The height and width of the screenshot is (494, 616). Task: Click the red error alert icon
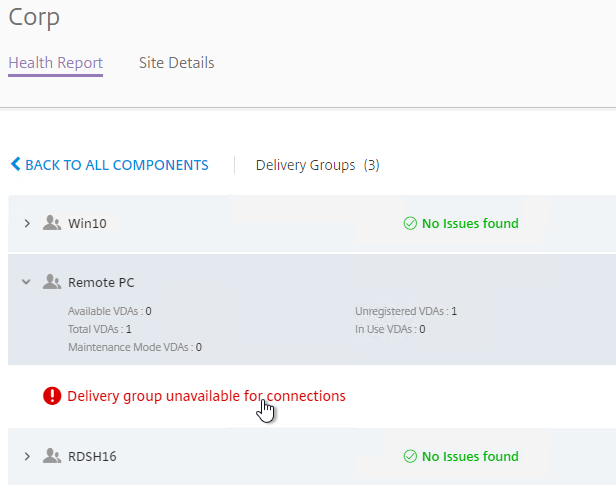click(x=52, y=396)
